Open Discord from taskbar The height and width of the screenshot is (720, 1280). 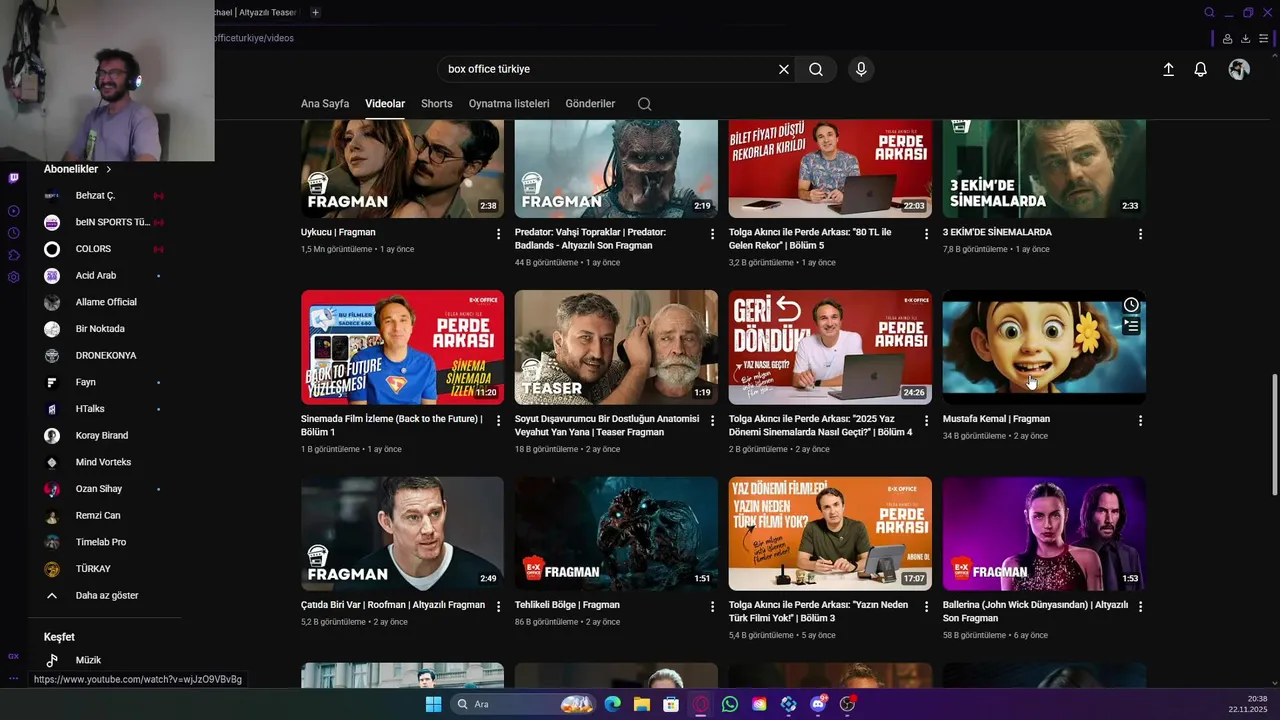pyautogui.click(x=818, y=704)
